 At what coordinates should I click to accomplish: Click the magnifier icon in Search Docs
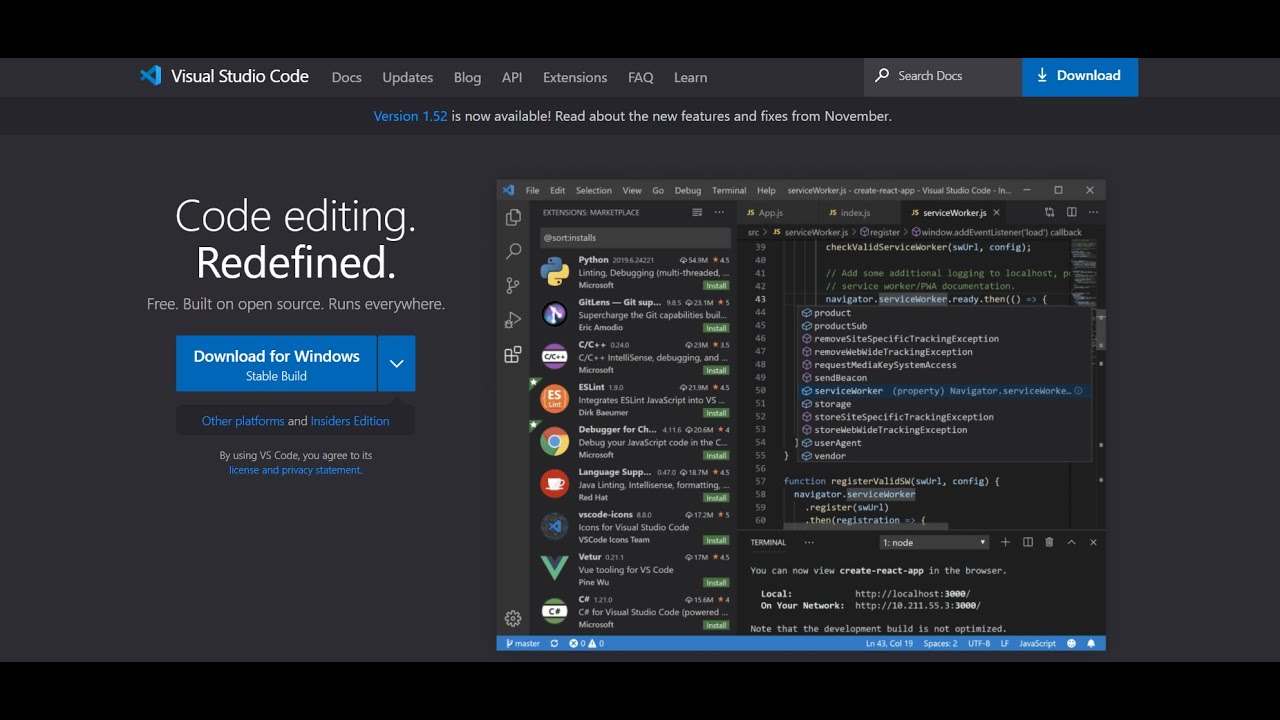point(882,75)
